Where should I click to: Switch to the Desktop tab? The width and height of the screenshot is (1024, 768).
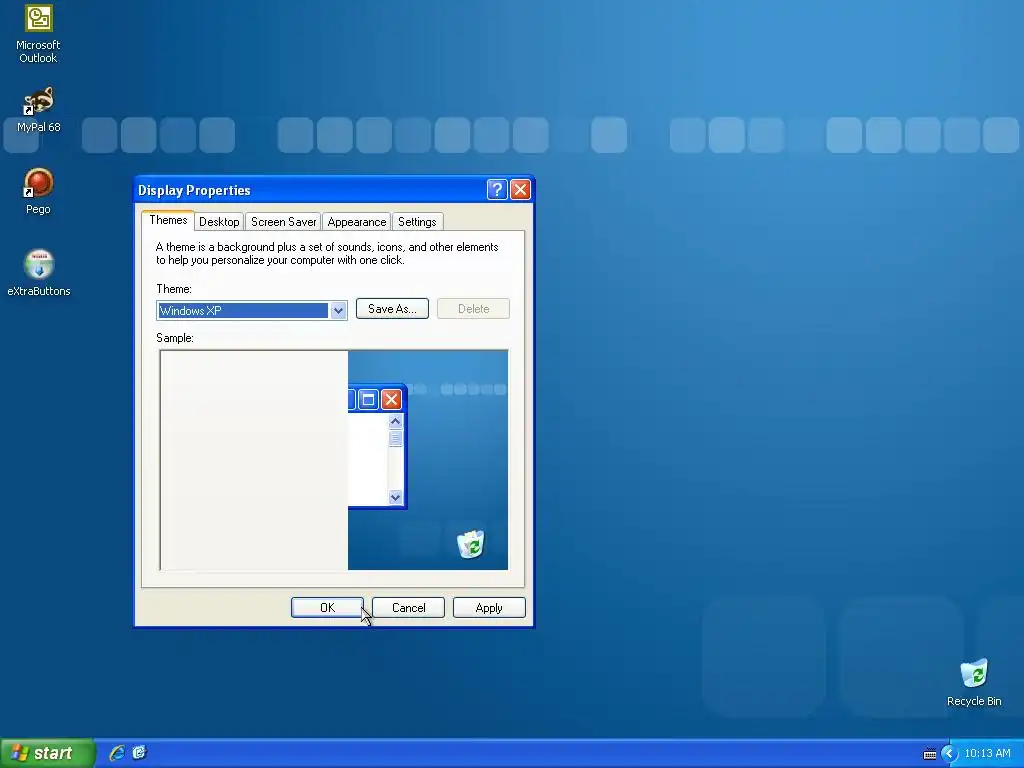coord(219,222)
